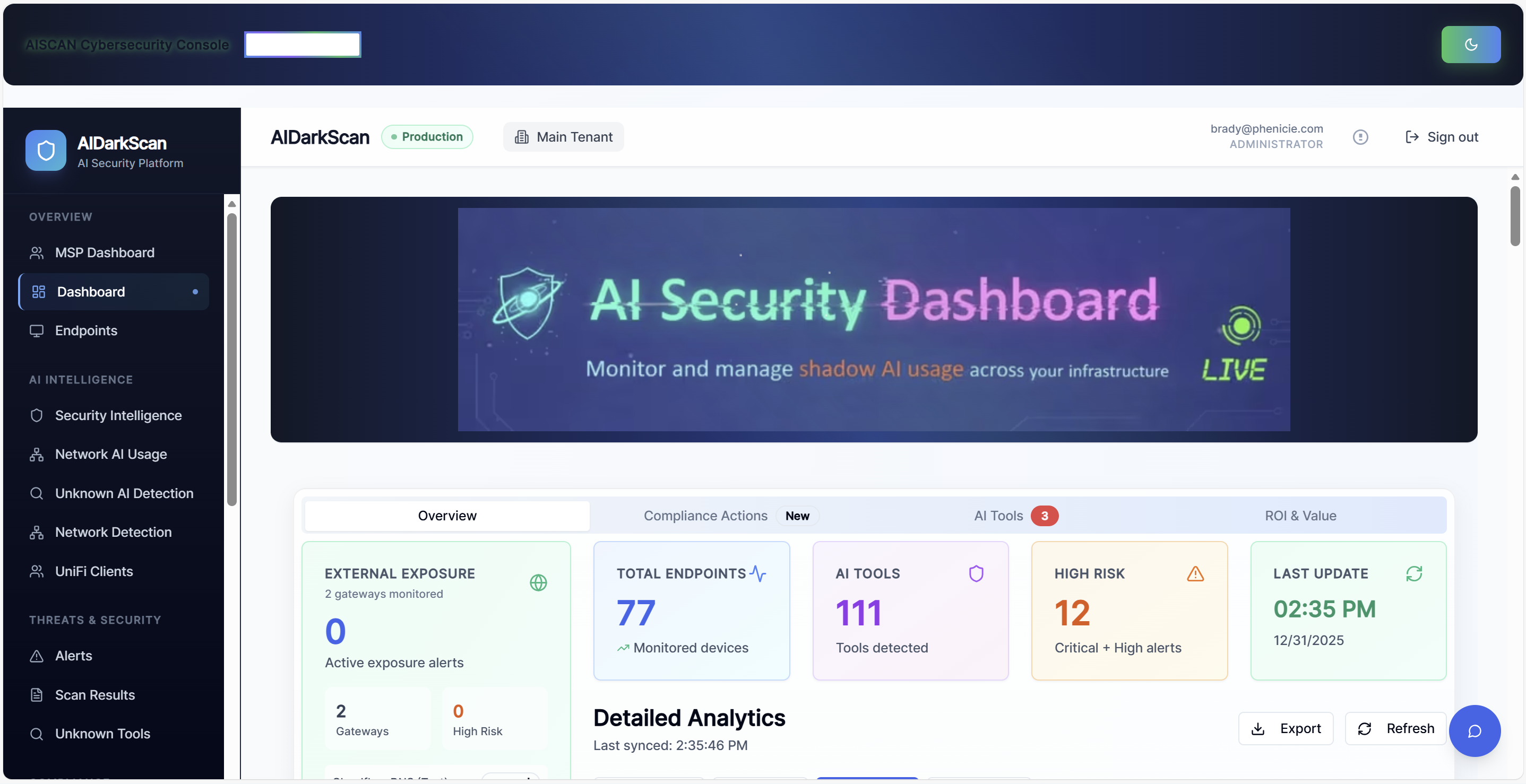
Task: Select Unknown AI Detection search icon
Action: [x=37, y=493]
